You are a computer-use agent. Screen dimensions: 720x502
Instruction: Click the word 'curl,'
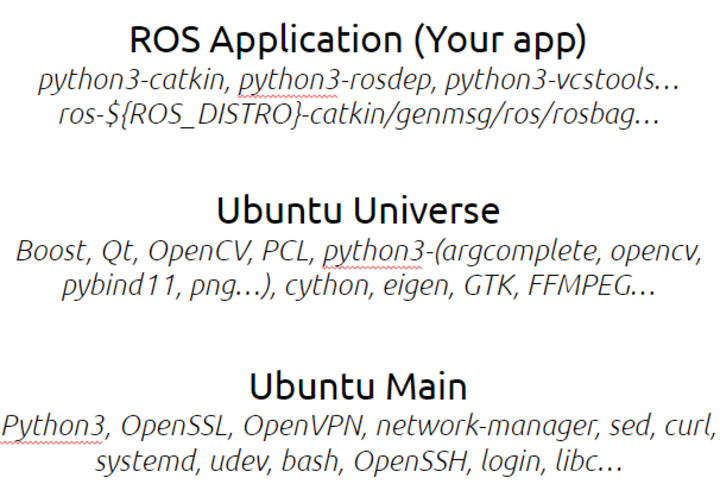[x=690, y=426]
